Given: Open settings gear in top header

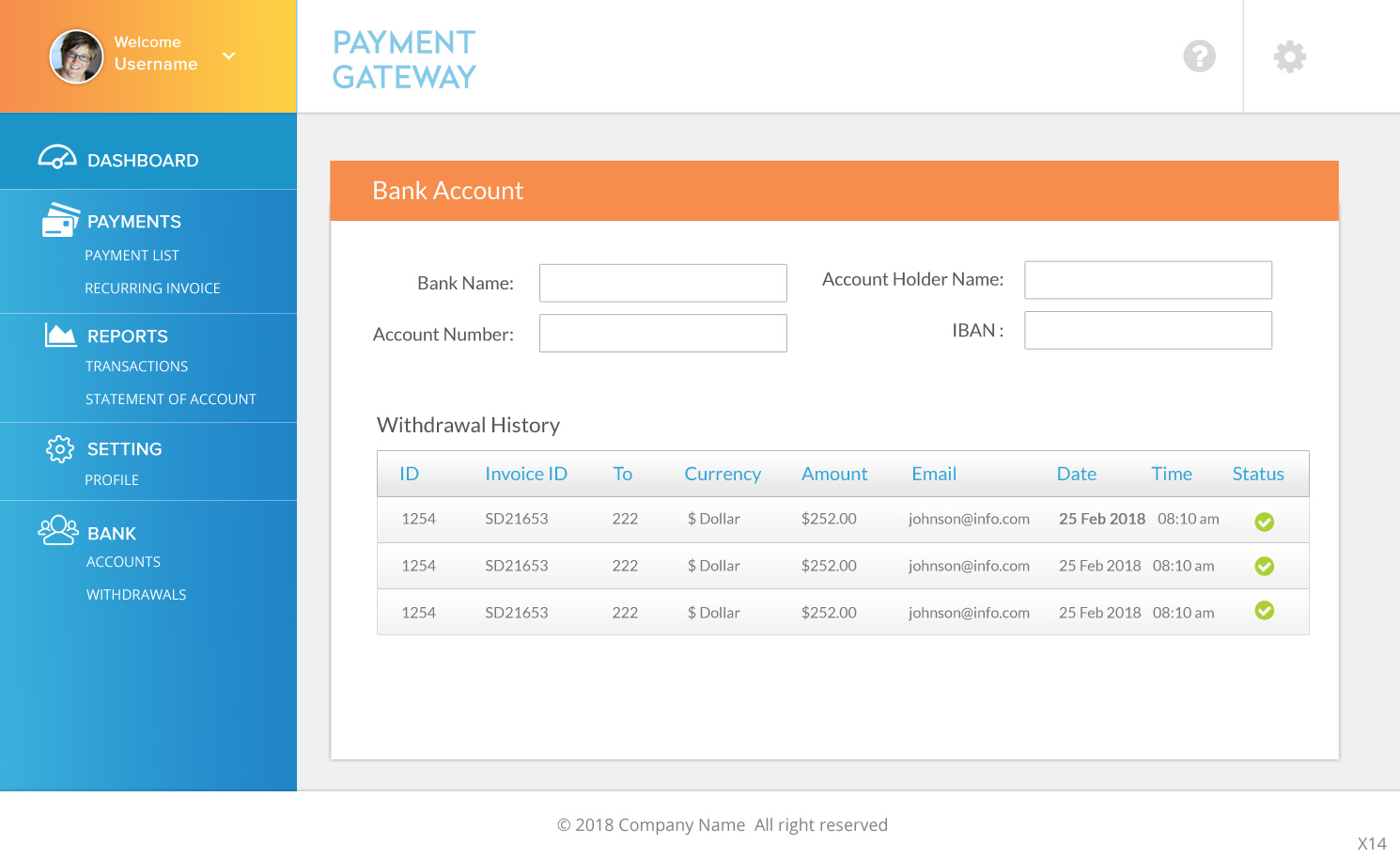Looking at the screenshot, I should (1289, 56).
